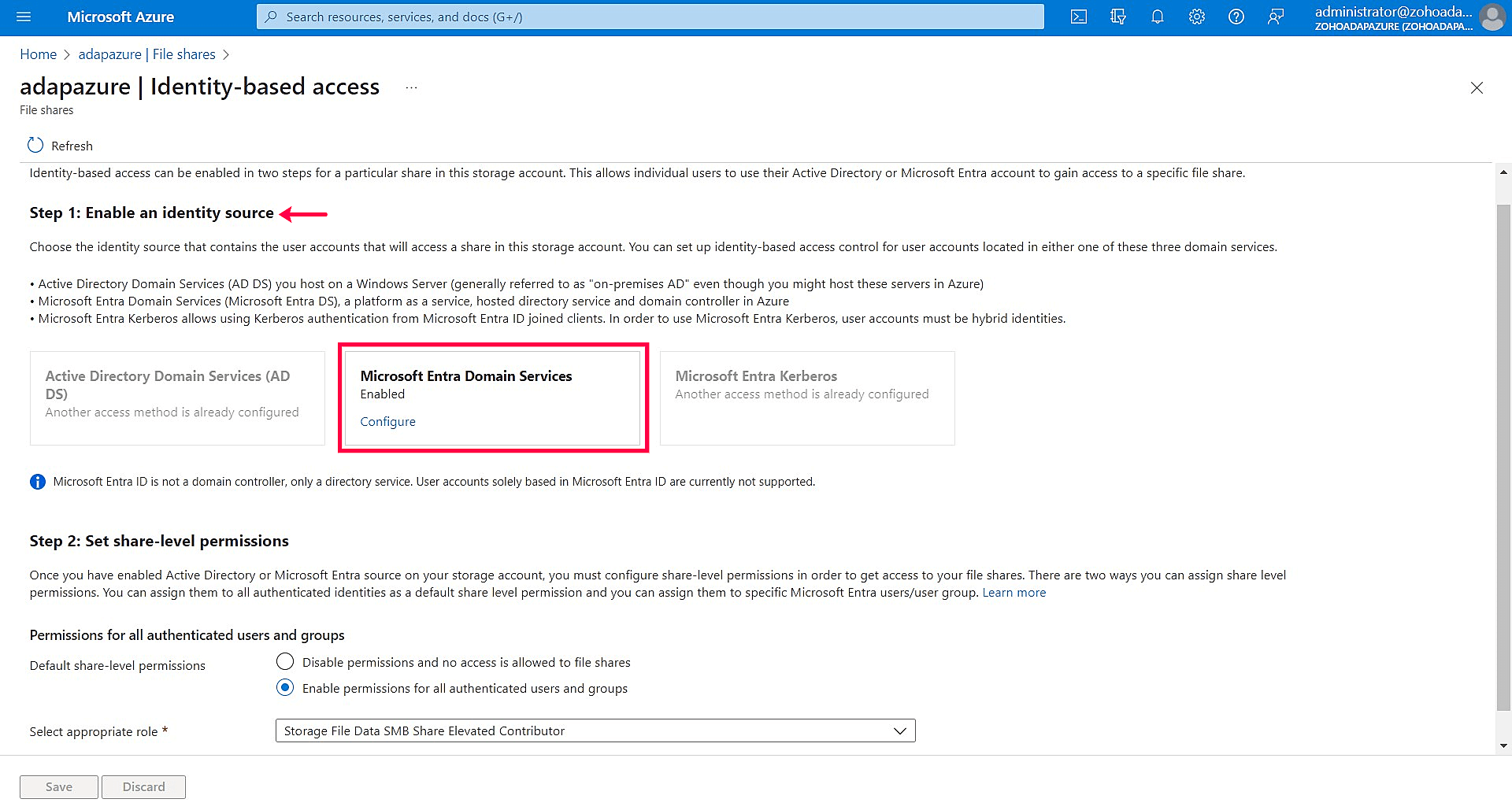Click the Refresh toolbar button label
Viewport: 1512px width, 810px height.
72,146
